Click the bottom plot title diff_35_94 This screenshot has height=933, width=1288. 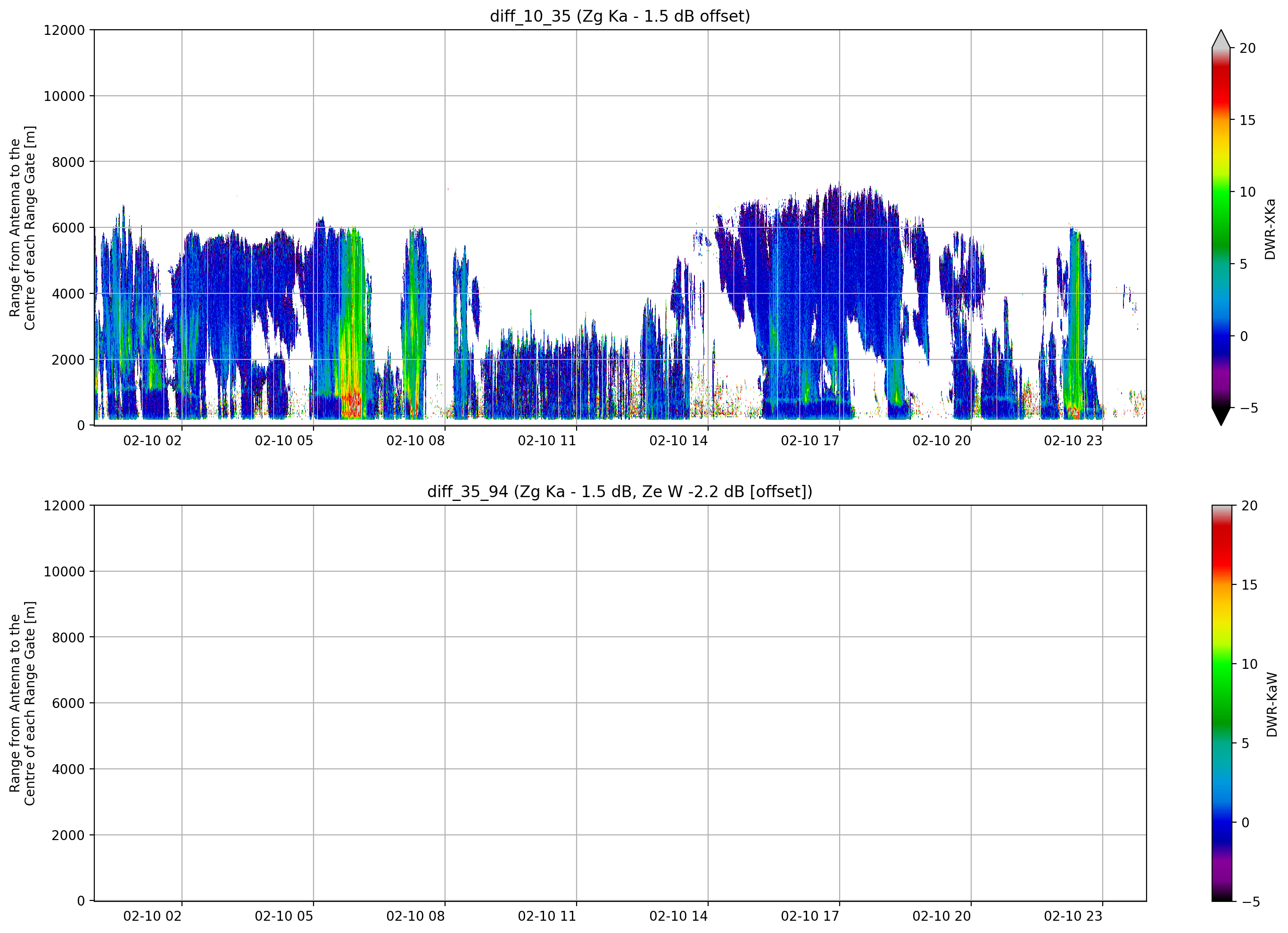tap(619, 491)
